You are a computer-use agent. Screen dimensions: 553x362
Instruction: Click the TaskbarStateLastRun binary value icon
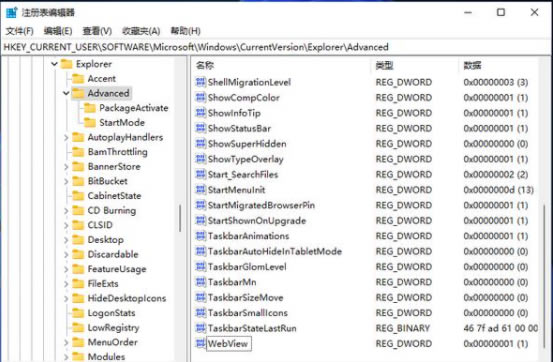coord(200,328)
